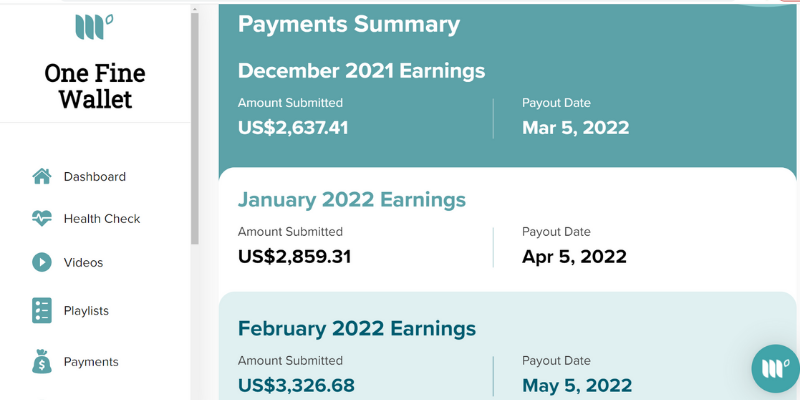
Task: Click the December 2021 Earnings heading
Action: 361,70
